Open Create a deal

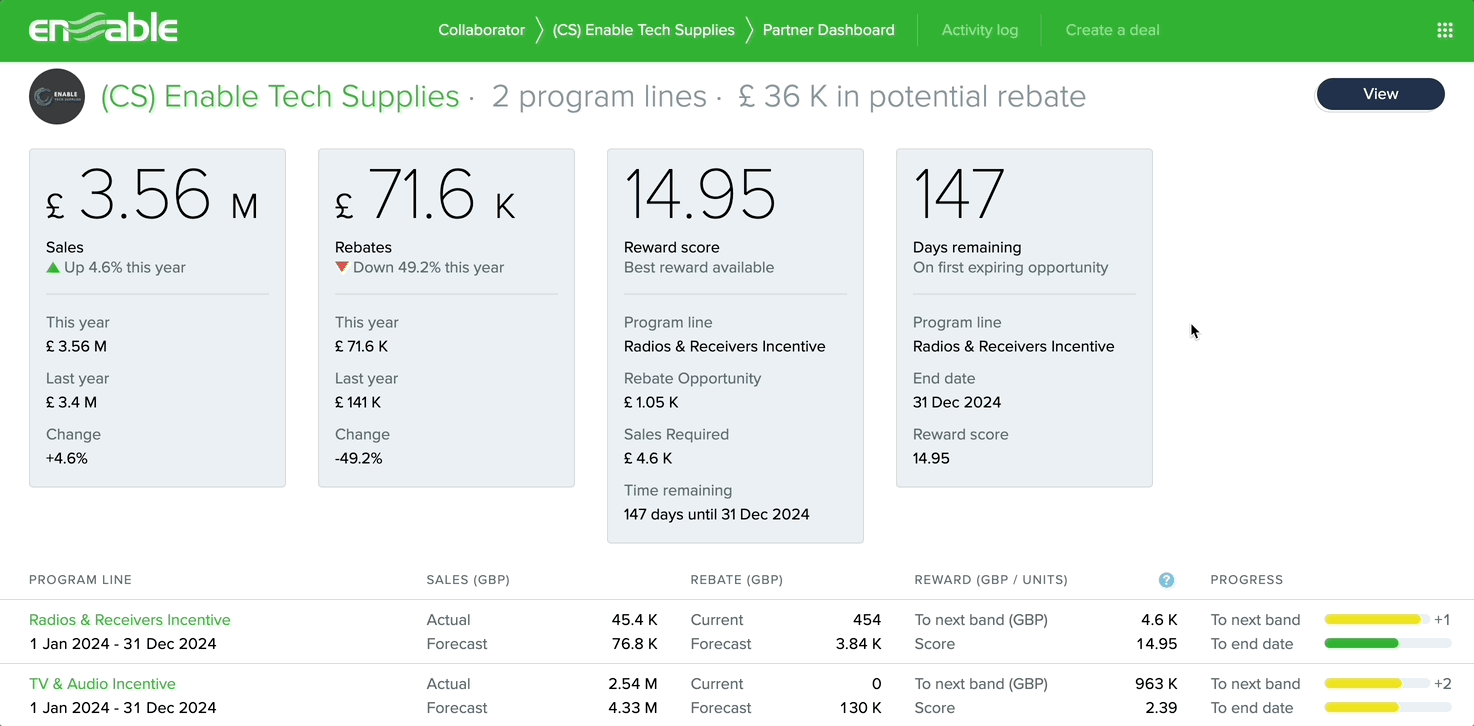pyautogui.click(x=1112, y=30)
